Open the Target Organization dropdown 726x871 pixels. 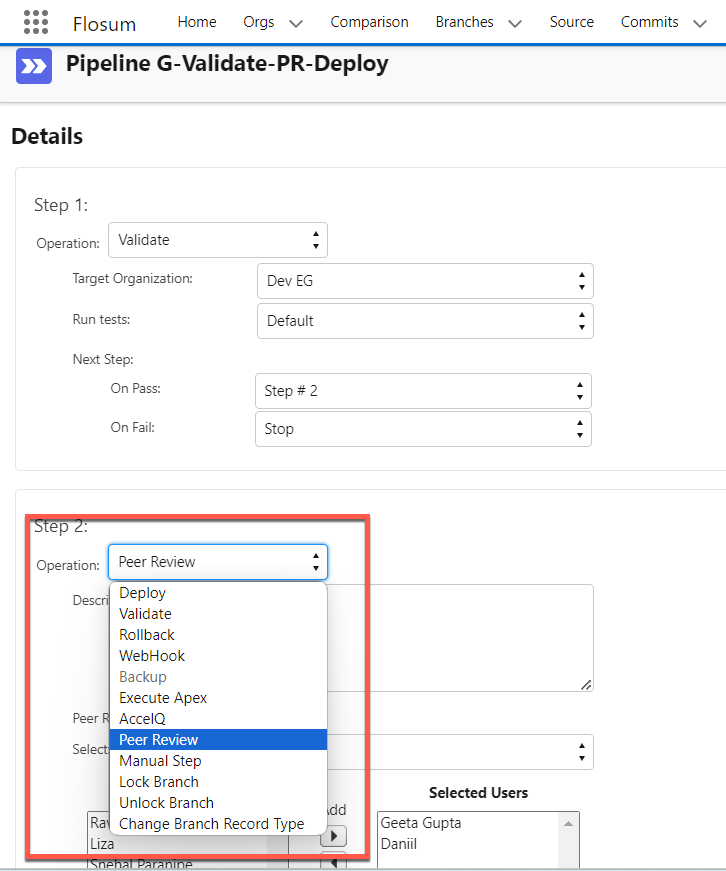tap(424, 281)
